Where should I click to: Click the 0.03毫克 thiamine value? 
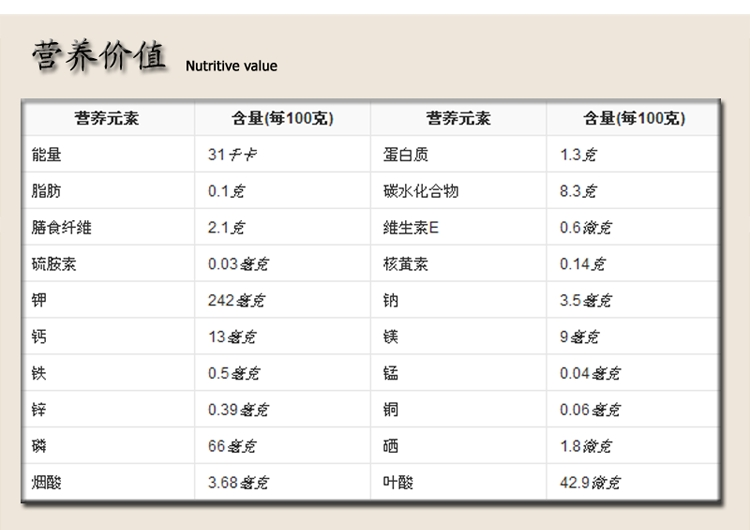click(238, 264)
